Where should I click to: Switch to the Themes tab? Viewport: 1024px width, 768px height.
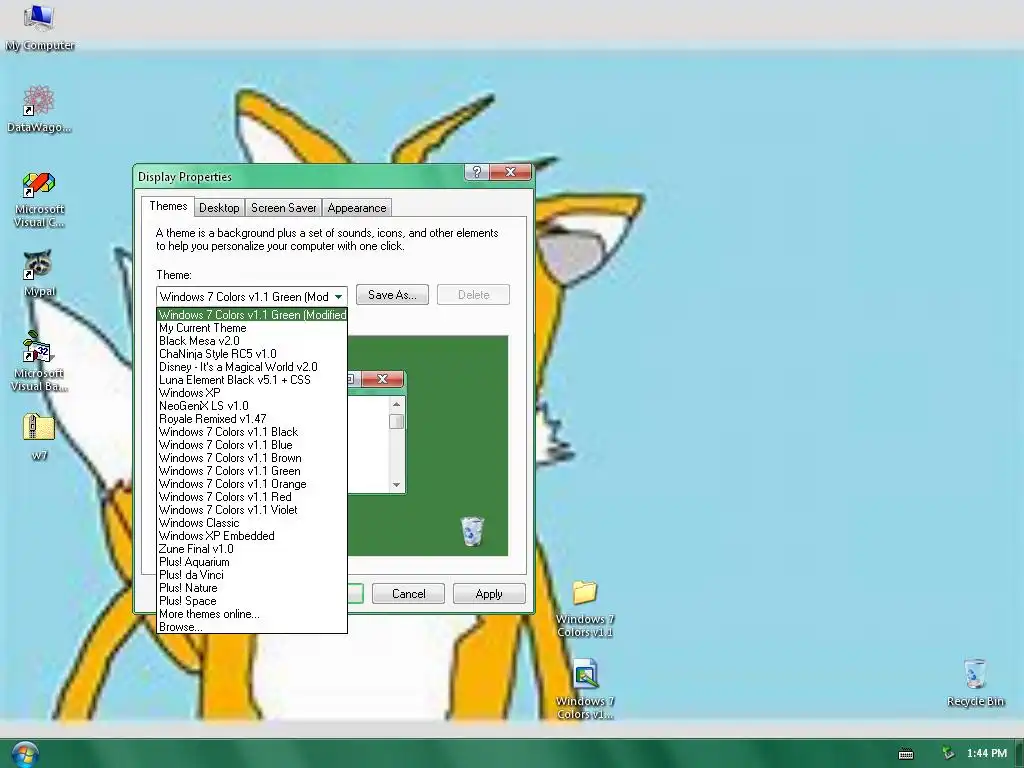coord(168,206)
